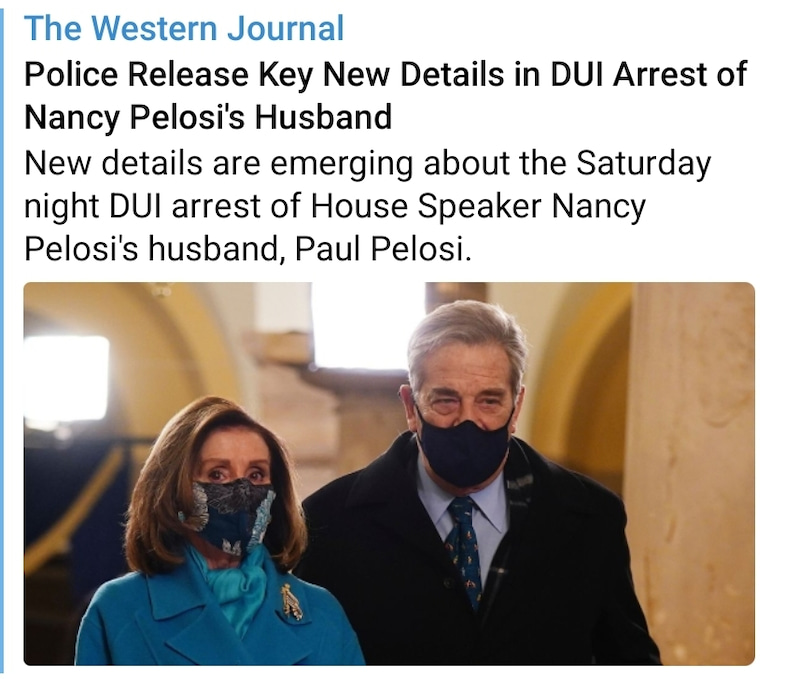Click "House Speaker Nancy" in the description
This screenshot has height=679, width=800.
point(478,207)
